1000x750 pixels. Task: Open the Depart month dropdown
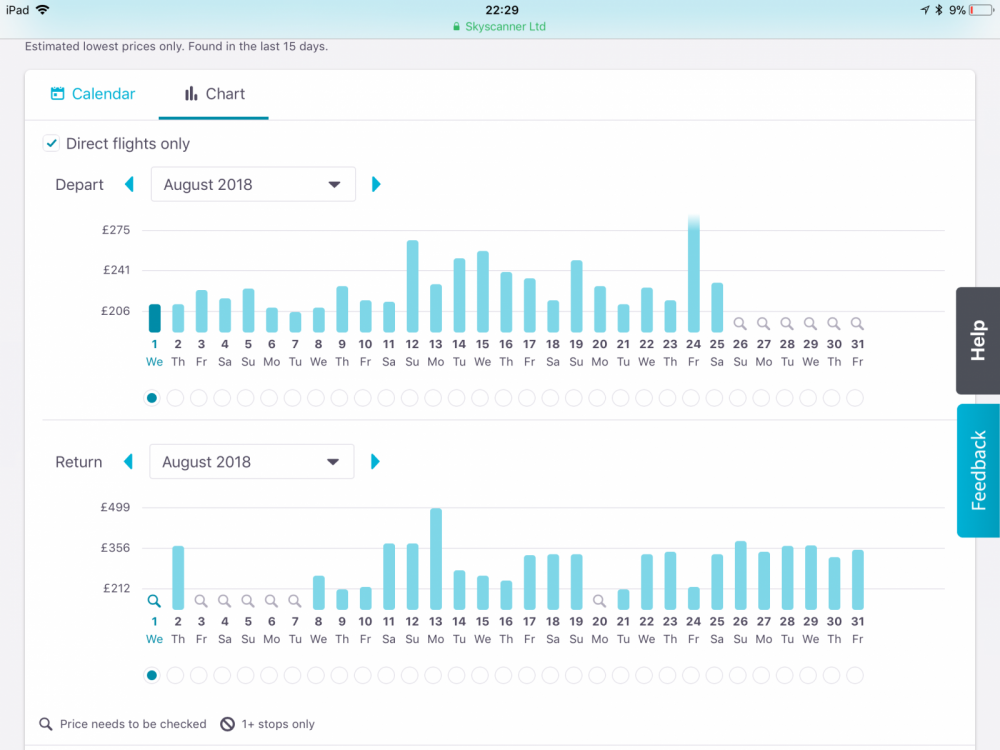click(253, 184)
